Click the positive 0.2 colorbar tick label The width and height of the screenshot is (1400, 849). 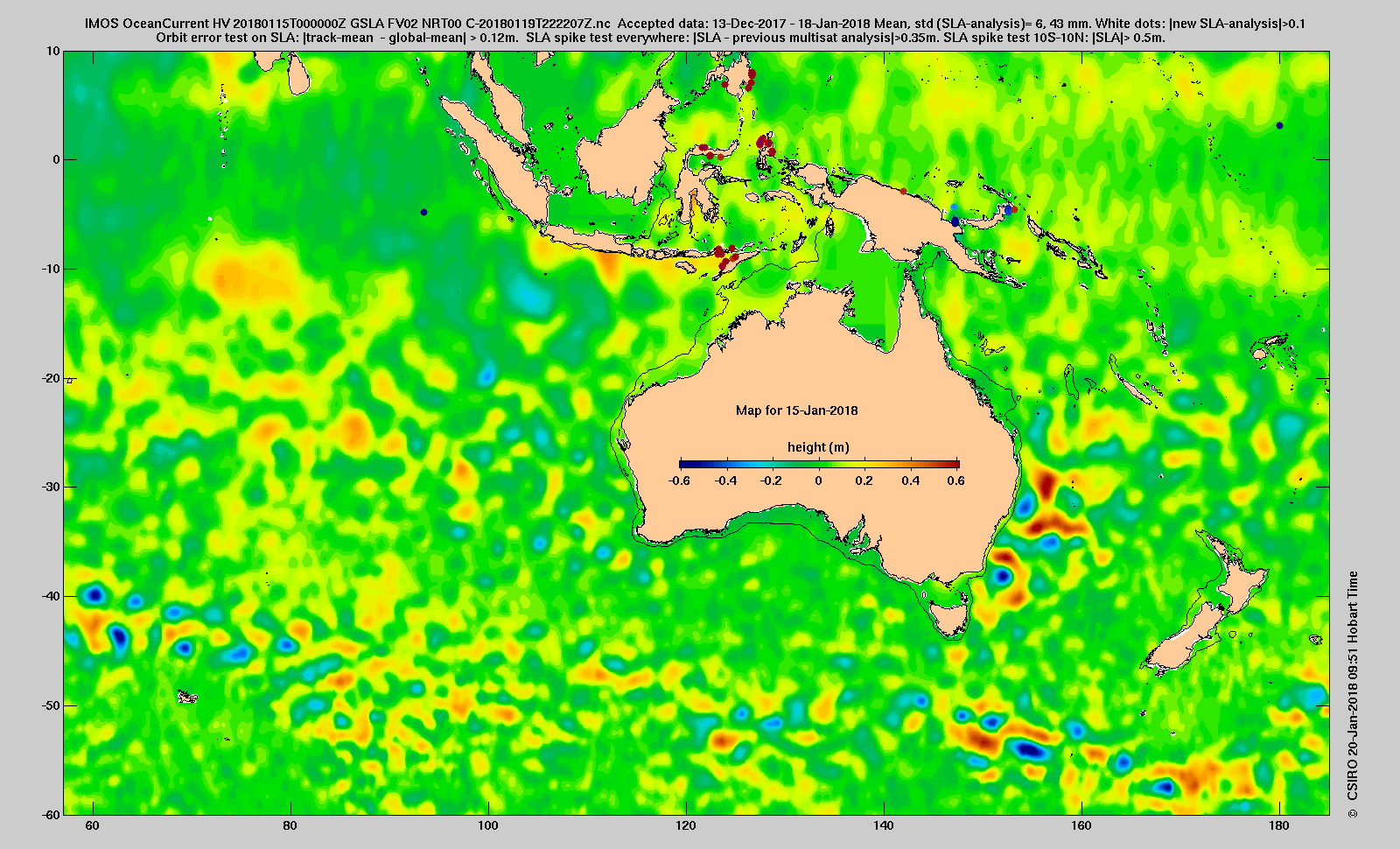click(x=864, y=481)
